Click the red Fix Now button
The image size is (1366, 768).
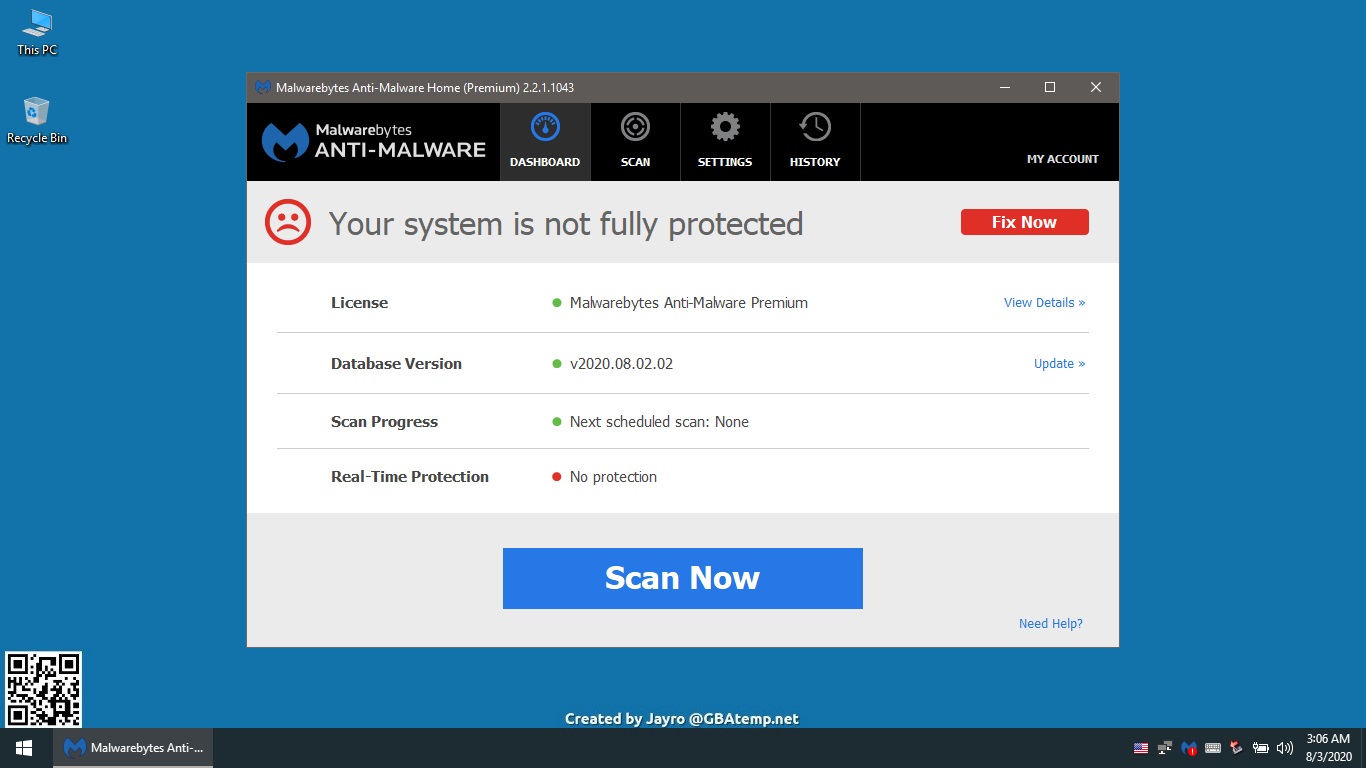click(x=1024, y=222)
